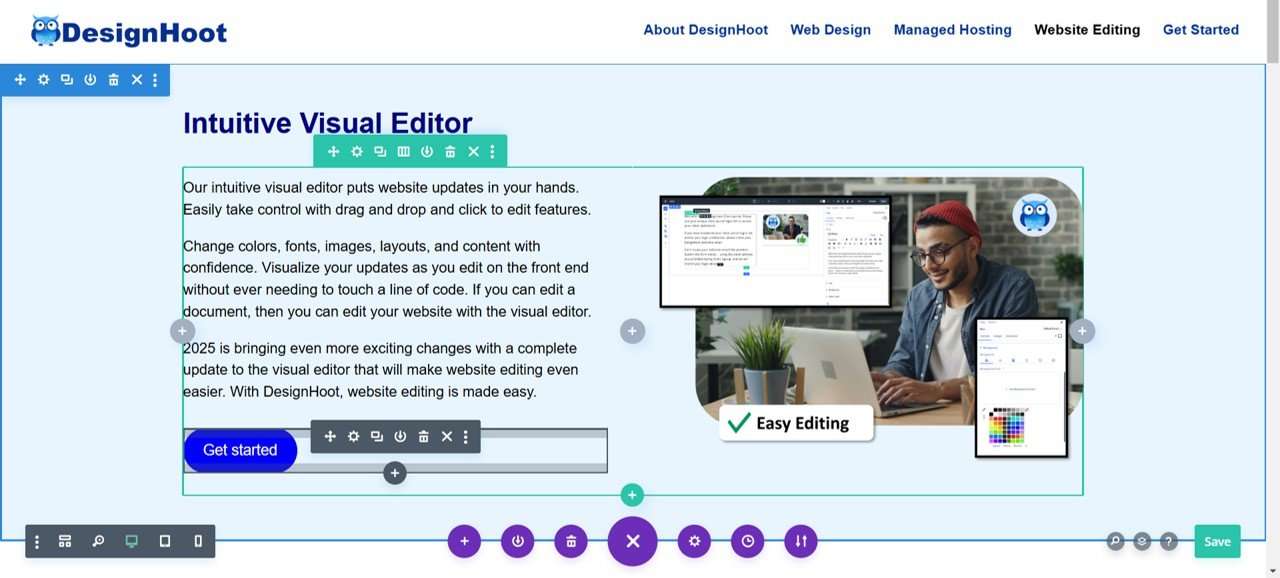Add a new element with the purple plus circle

[x=464, y=541]
